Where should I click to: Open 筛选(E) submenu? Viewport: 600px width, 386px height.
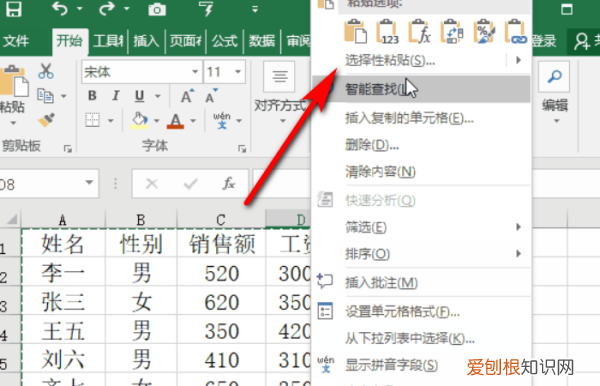point(421,227)
